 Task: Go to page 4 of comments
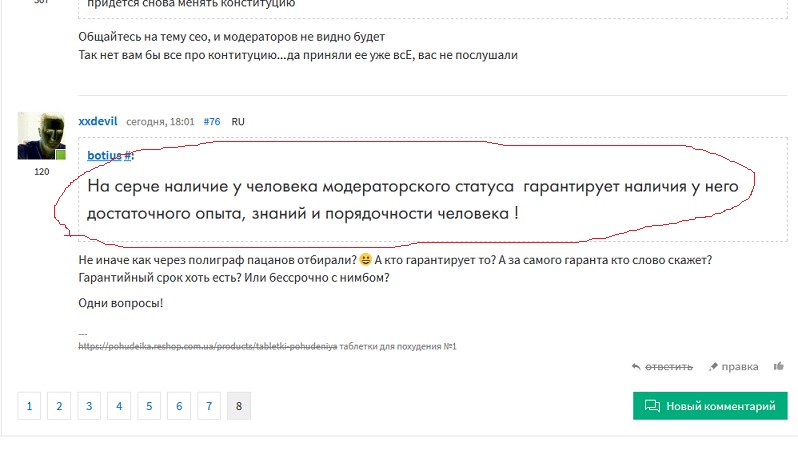point(119,406)
